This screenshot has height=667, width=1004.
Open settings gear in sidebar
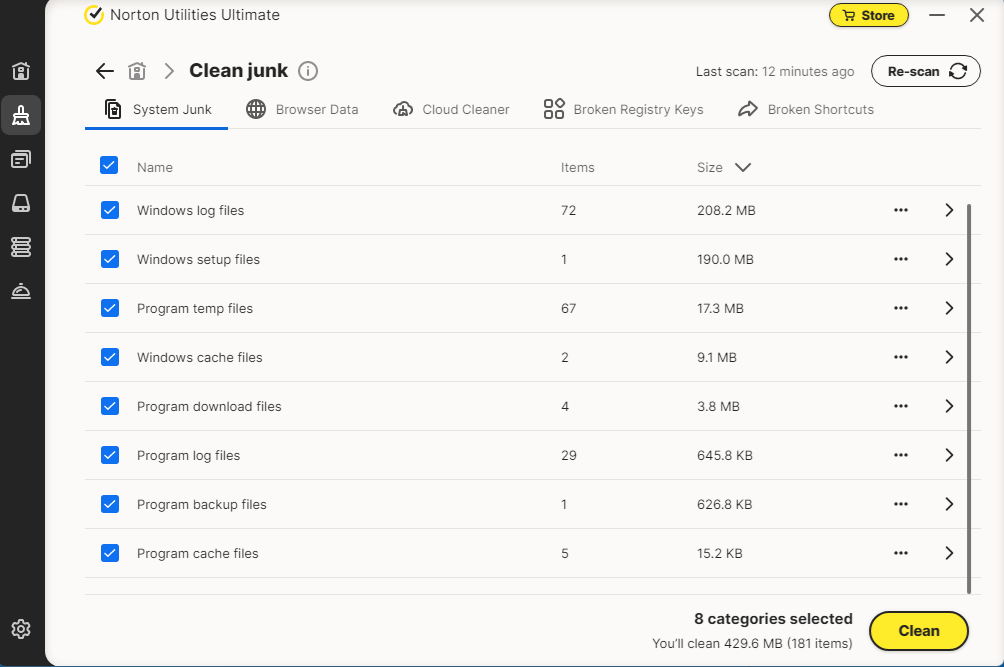click(21, 629)
